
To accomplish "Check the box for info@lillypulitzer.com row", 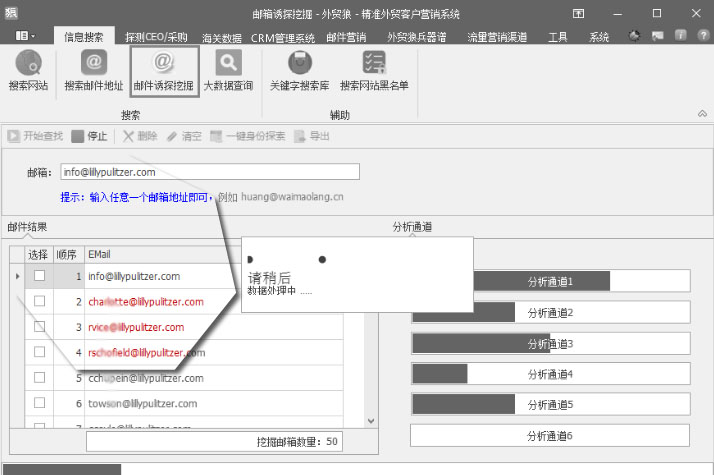I will (40, 276).
